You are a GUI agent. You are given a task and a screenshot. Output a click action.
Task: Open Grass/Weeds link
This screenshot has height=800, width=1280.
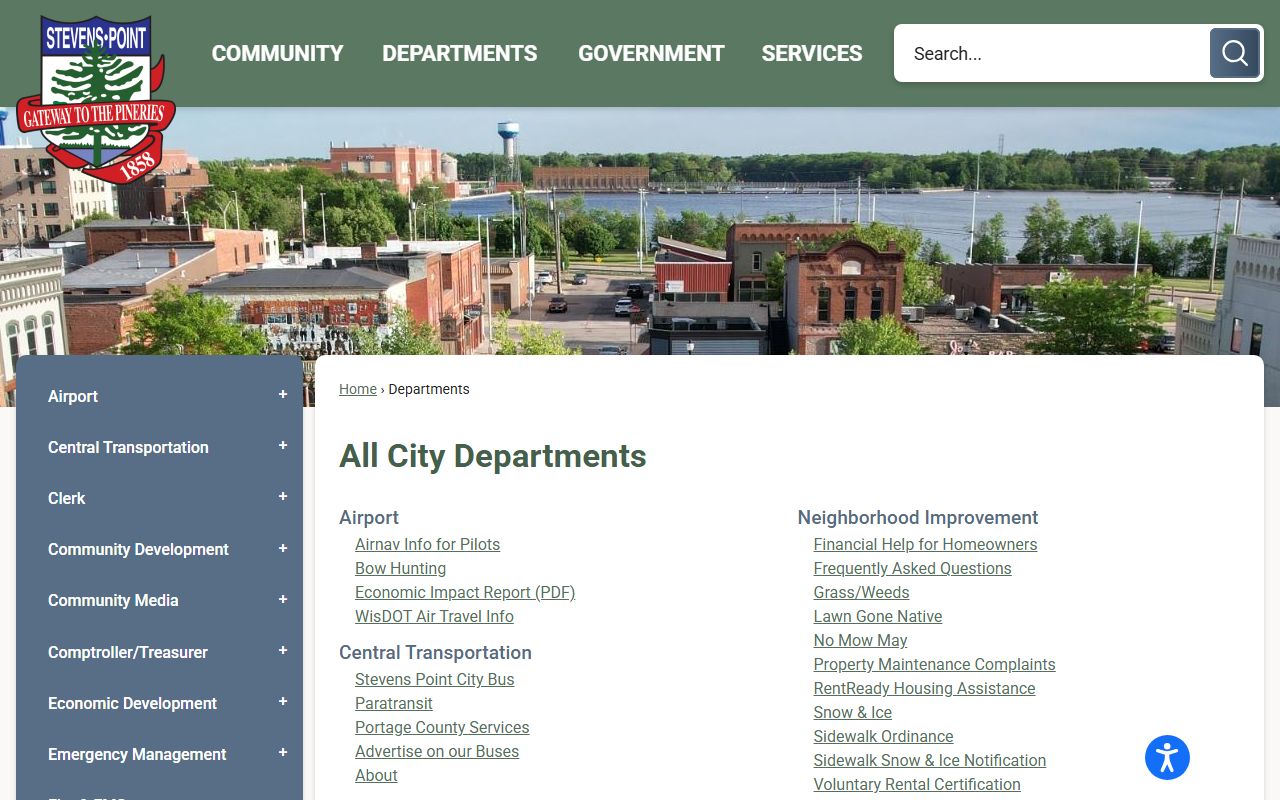click(x=861, y=592)
